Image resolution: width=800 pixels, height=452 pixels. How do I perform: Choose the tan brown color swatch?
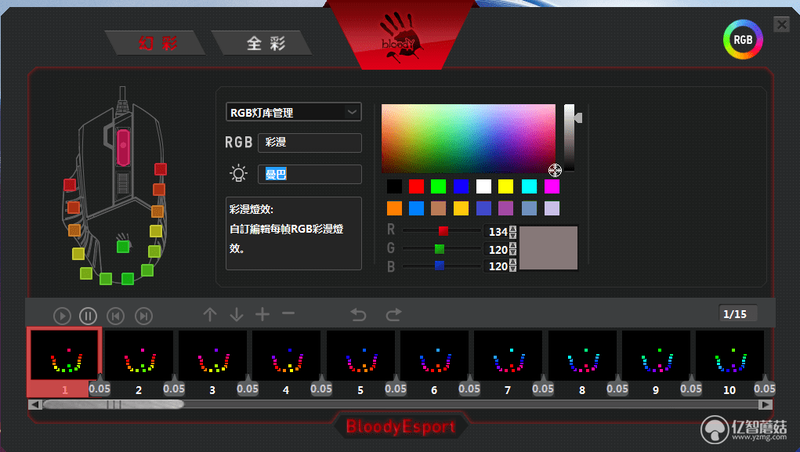(x=438, y=208)
